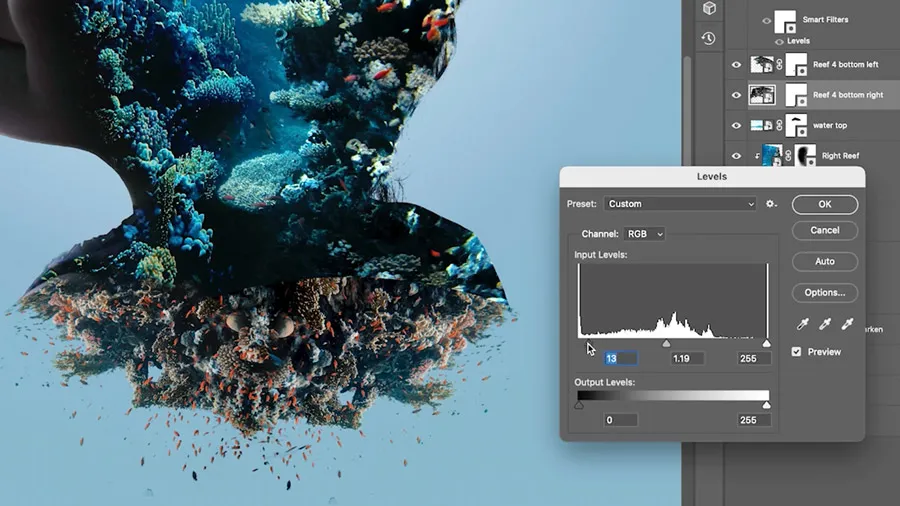Click the output white slider handle
Screen dimensions: 900x506
click(x=766, y=405)
